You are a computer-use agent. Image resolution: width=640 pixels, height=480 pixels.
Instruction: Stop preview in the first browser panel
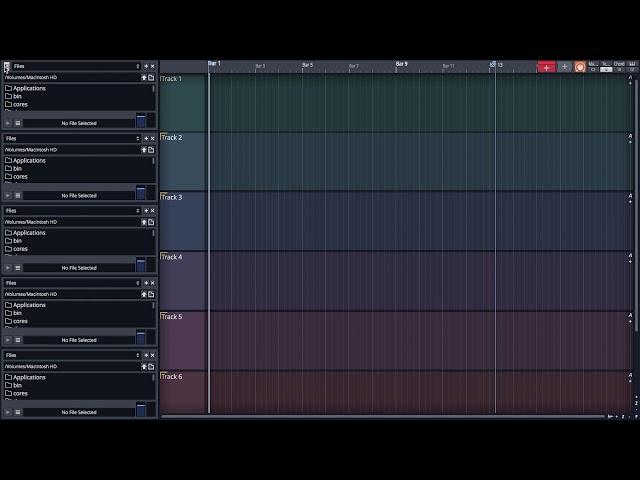click(18, 123)
